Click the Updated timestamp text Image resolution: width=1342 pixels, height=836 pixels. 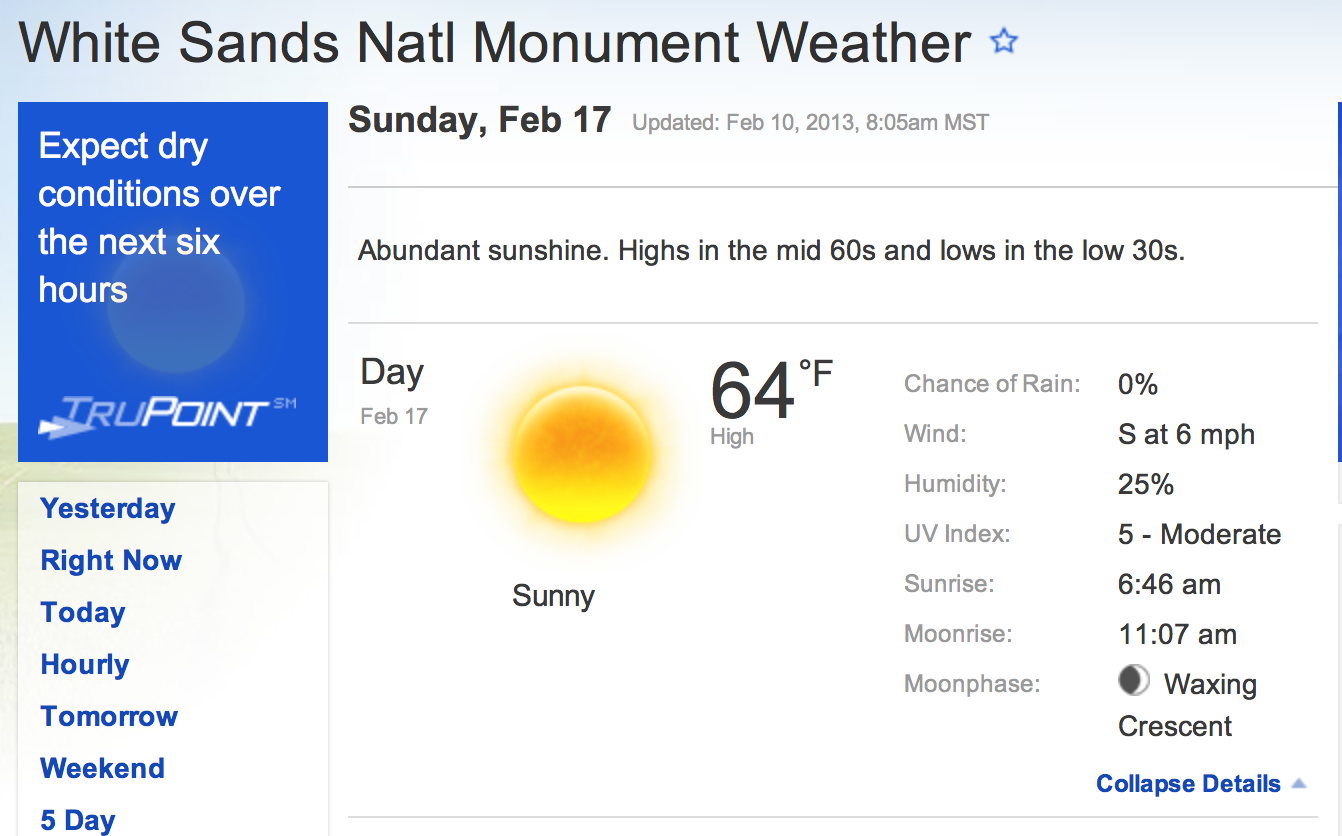[x=810, y=123]
